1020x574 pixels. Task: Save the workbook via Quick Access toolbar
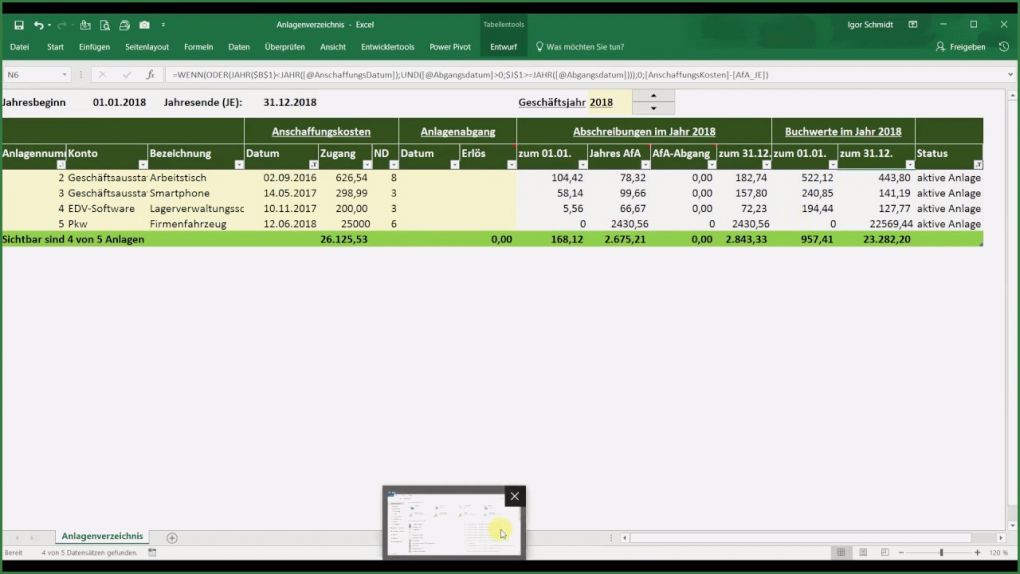coord(19,25)
